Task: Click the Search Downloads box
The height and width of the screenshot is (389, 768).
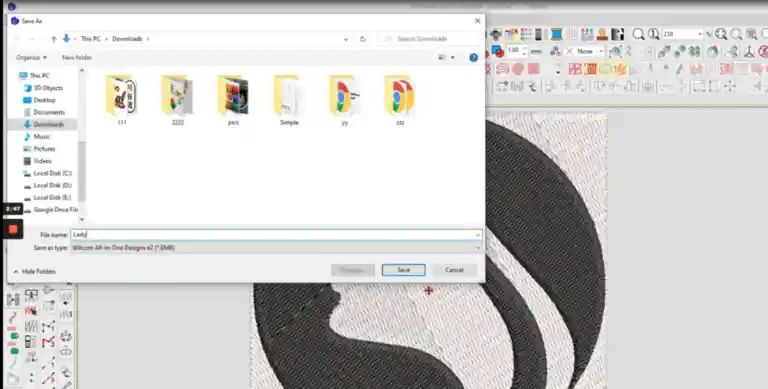Action: (429, 39)
